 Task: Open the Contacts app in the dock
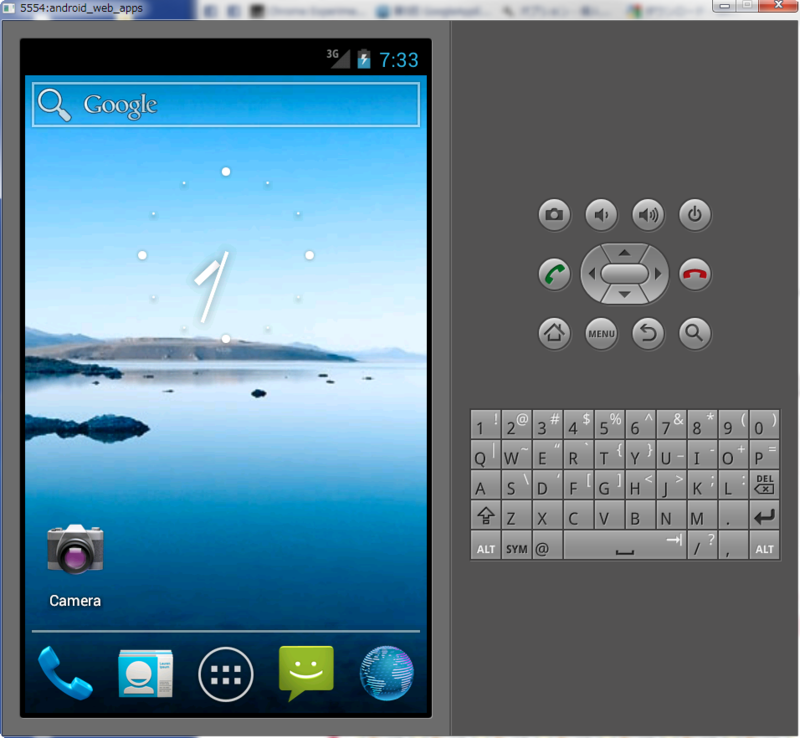pyautogui.click(x=145, y=673)
